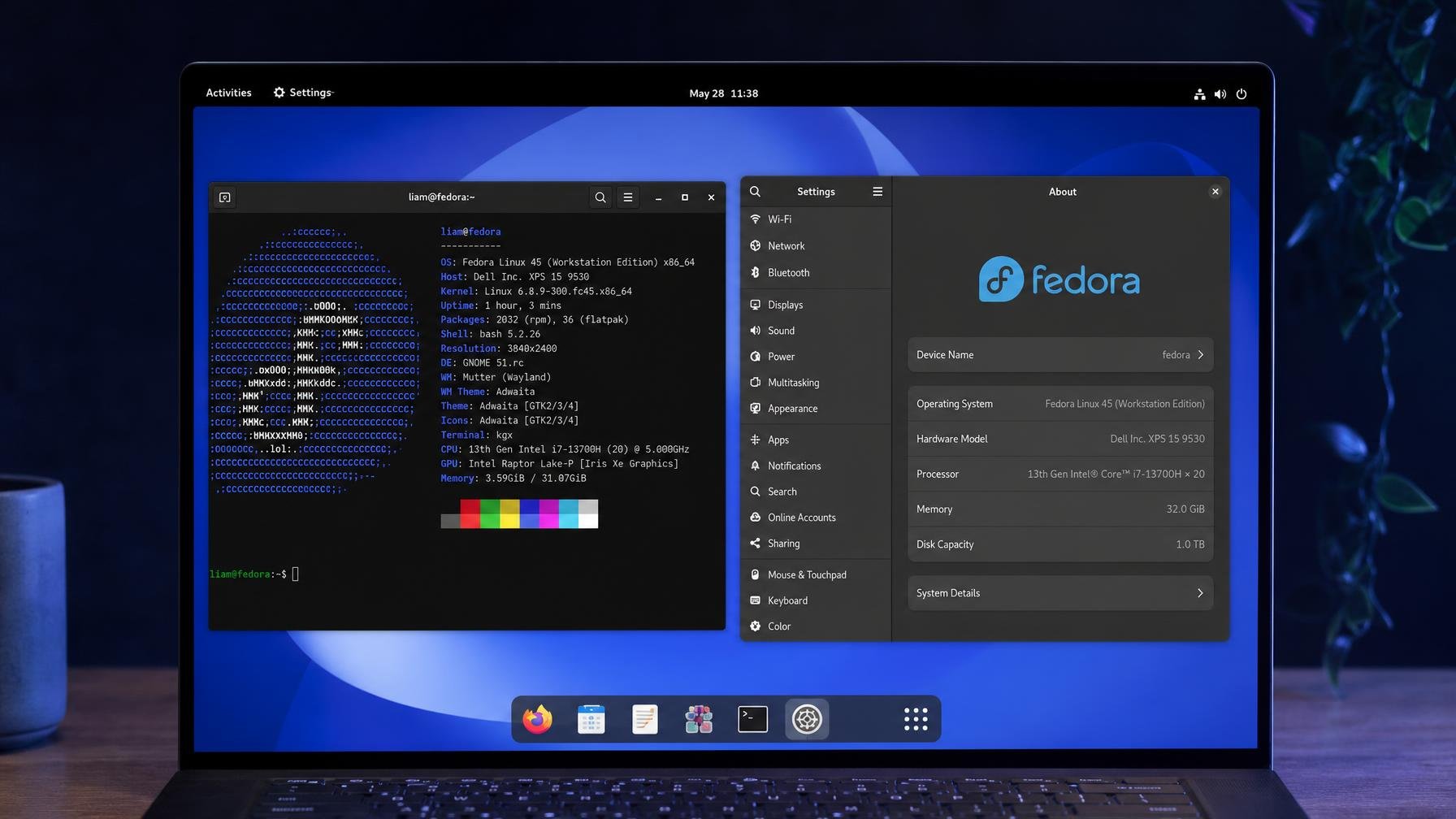Viewport: 1456px width, 819px height.
Task: Expand System Details row
Action: point(1060,593)
